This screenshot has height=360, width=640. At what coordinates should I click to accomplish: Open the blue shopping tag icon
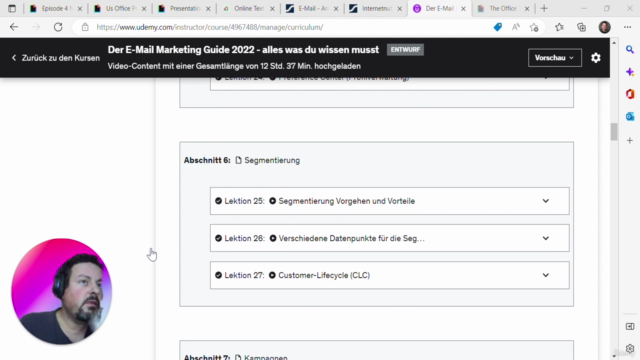pyautogui.click(x=498, y=27)
